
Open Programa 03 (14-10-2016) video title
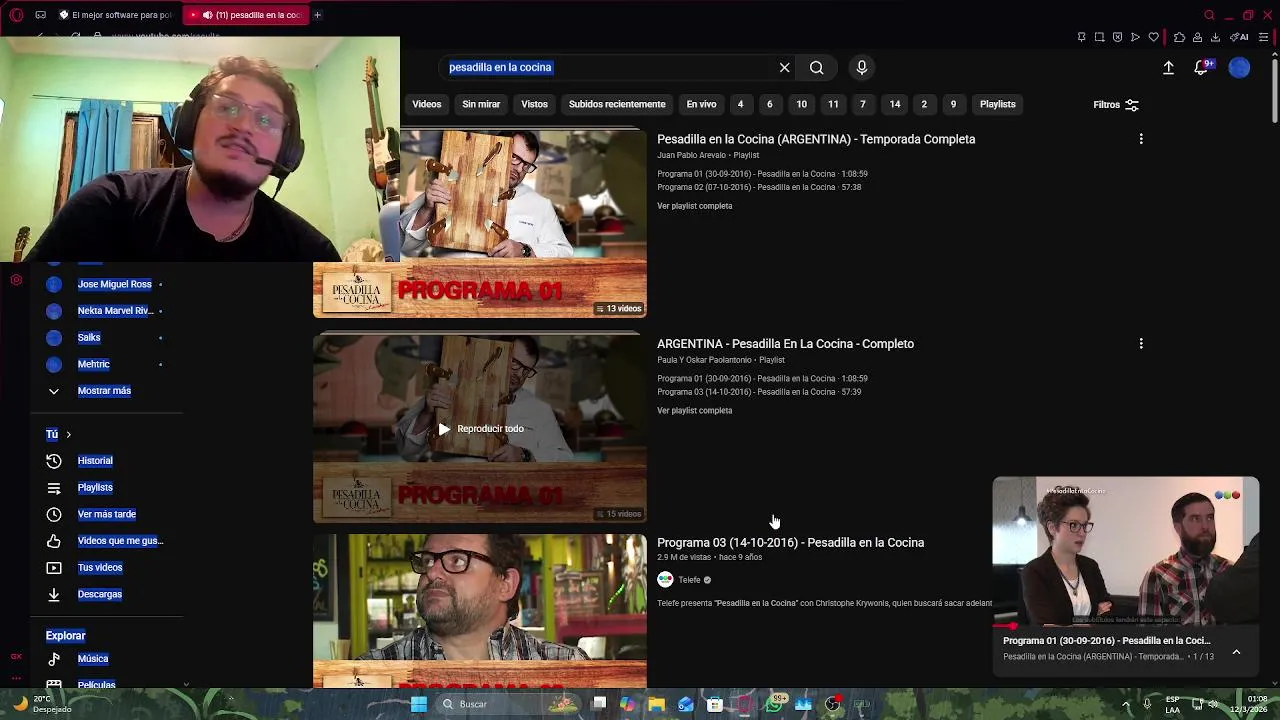pos(790,543)
